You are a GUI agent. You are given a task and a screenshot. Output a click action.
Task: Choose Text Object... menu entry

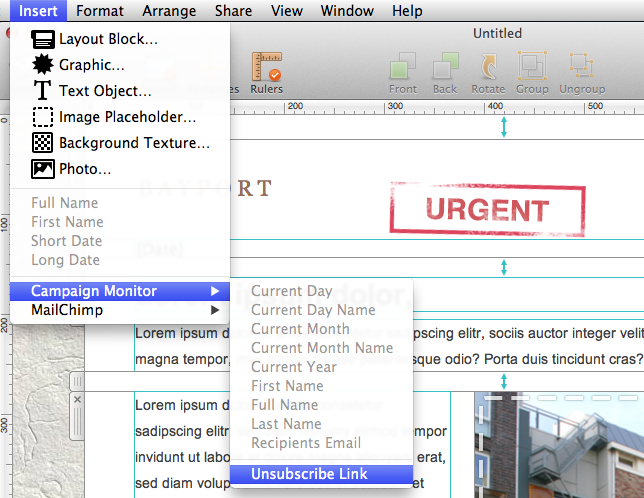[120, 91]
